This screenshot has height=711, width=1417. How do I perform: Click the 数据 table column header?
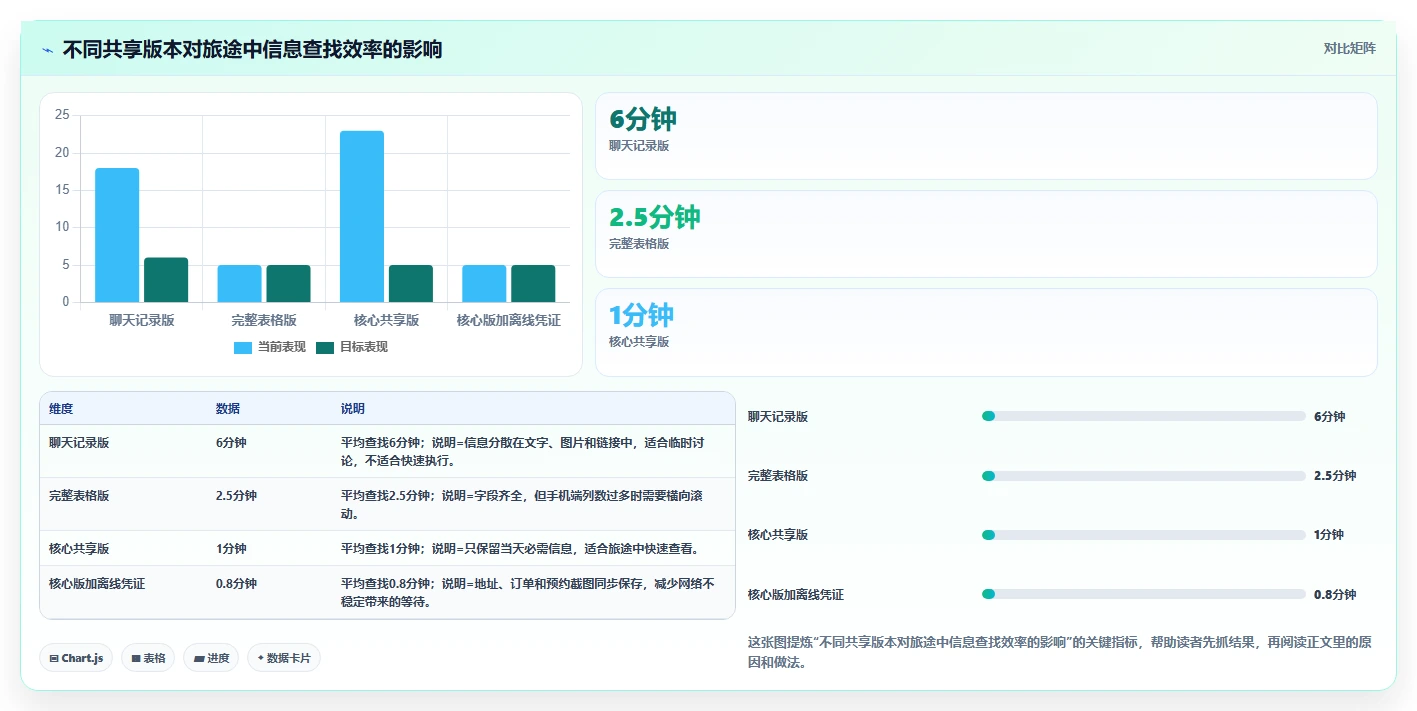228,409
